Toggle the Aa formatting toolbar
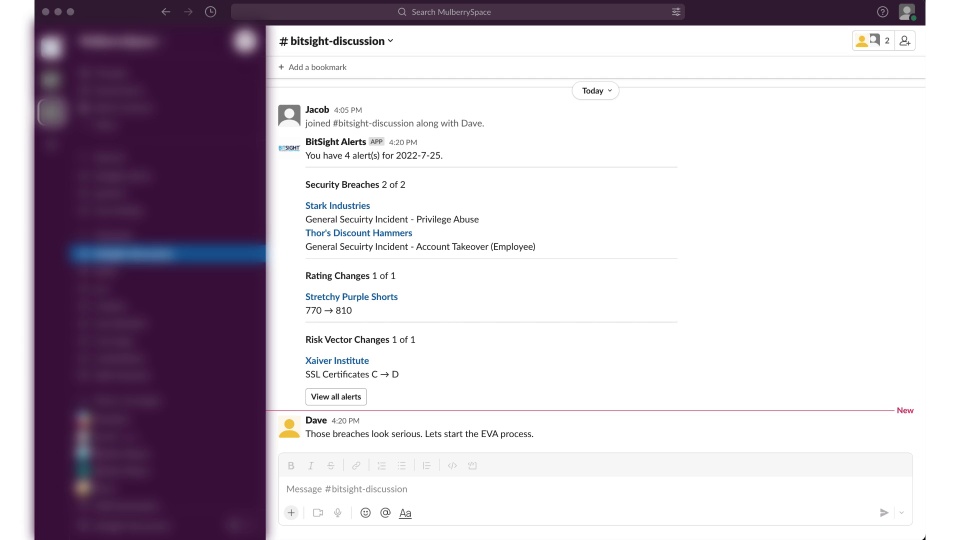Screen dimensions: 960x540 click(405, 513)
